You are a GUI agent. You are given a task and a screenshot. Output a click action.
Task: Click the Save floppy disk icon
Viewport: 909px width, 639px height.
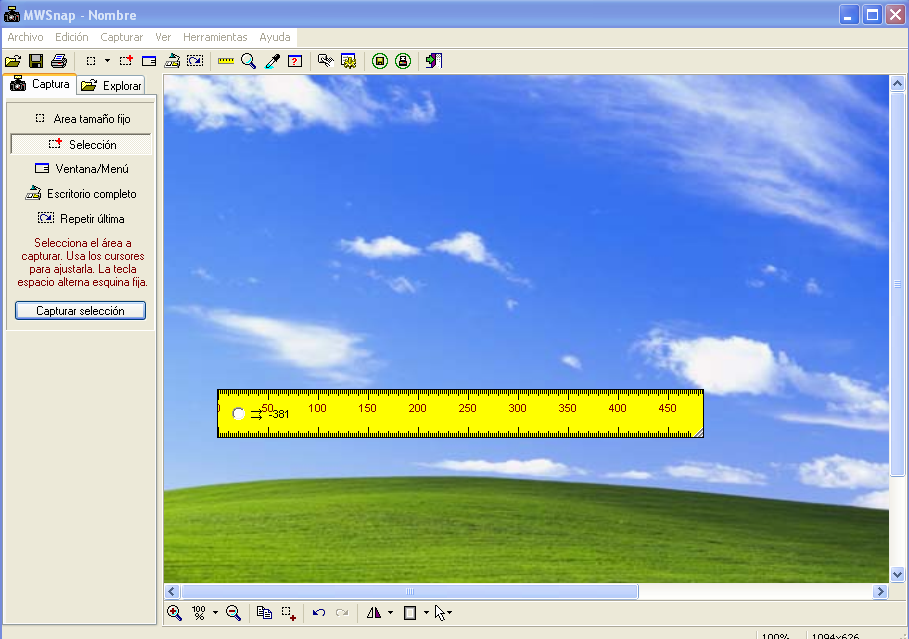tap(36, 61)
